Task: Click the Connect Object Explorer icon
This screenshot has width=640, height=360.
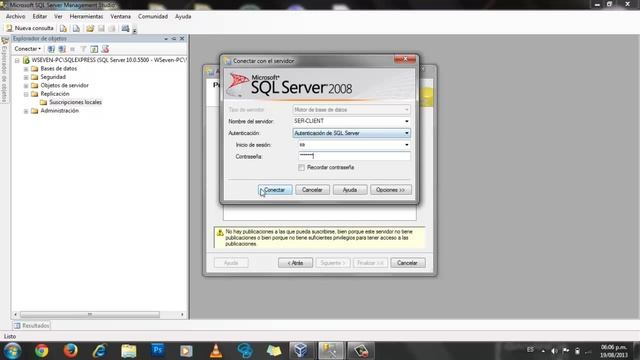Action: point(51,49)
